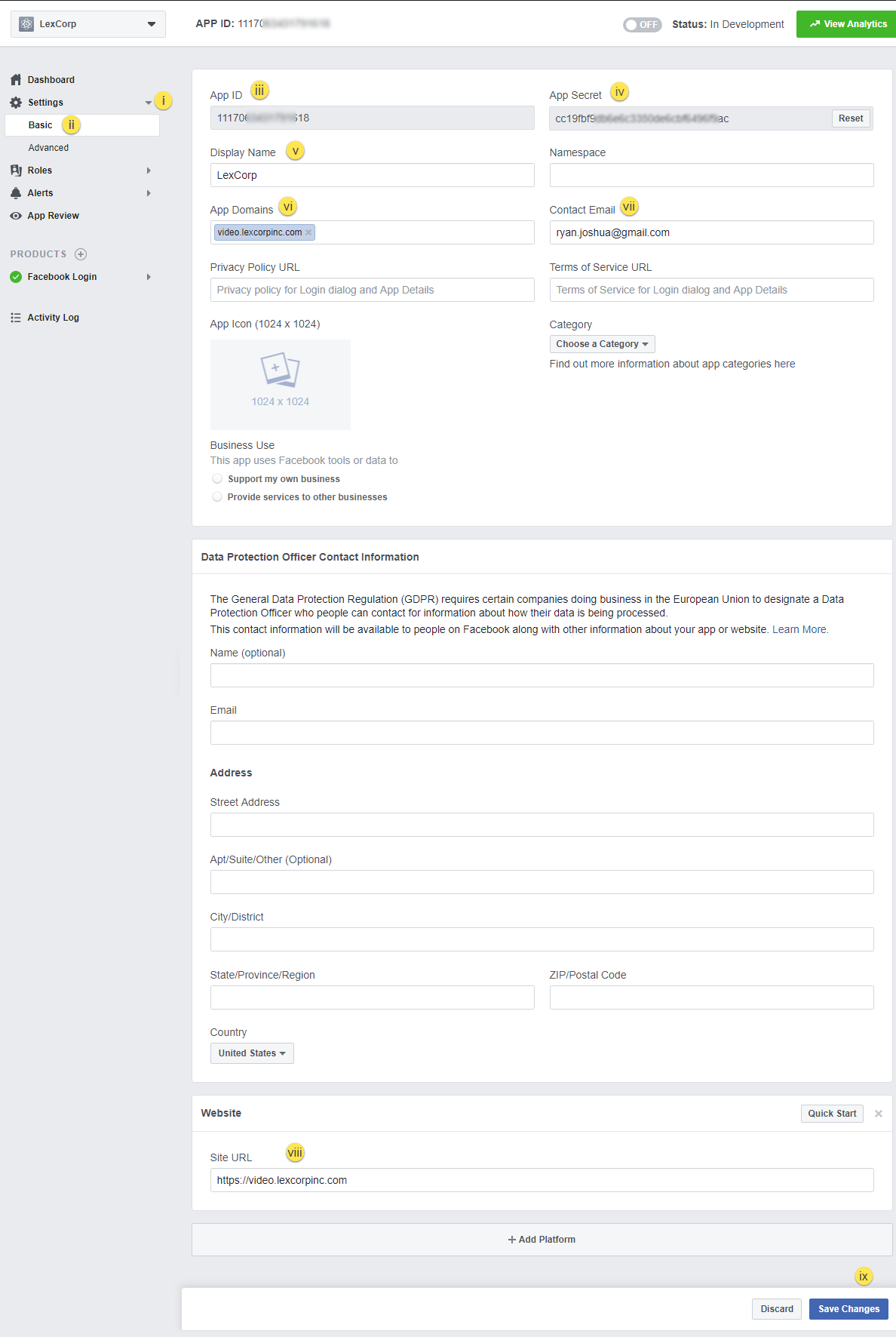Remove video.lexcorpinc.com from App Domains
The image size is (896, 1337).
click(x=308, y=232)
